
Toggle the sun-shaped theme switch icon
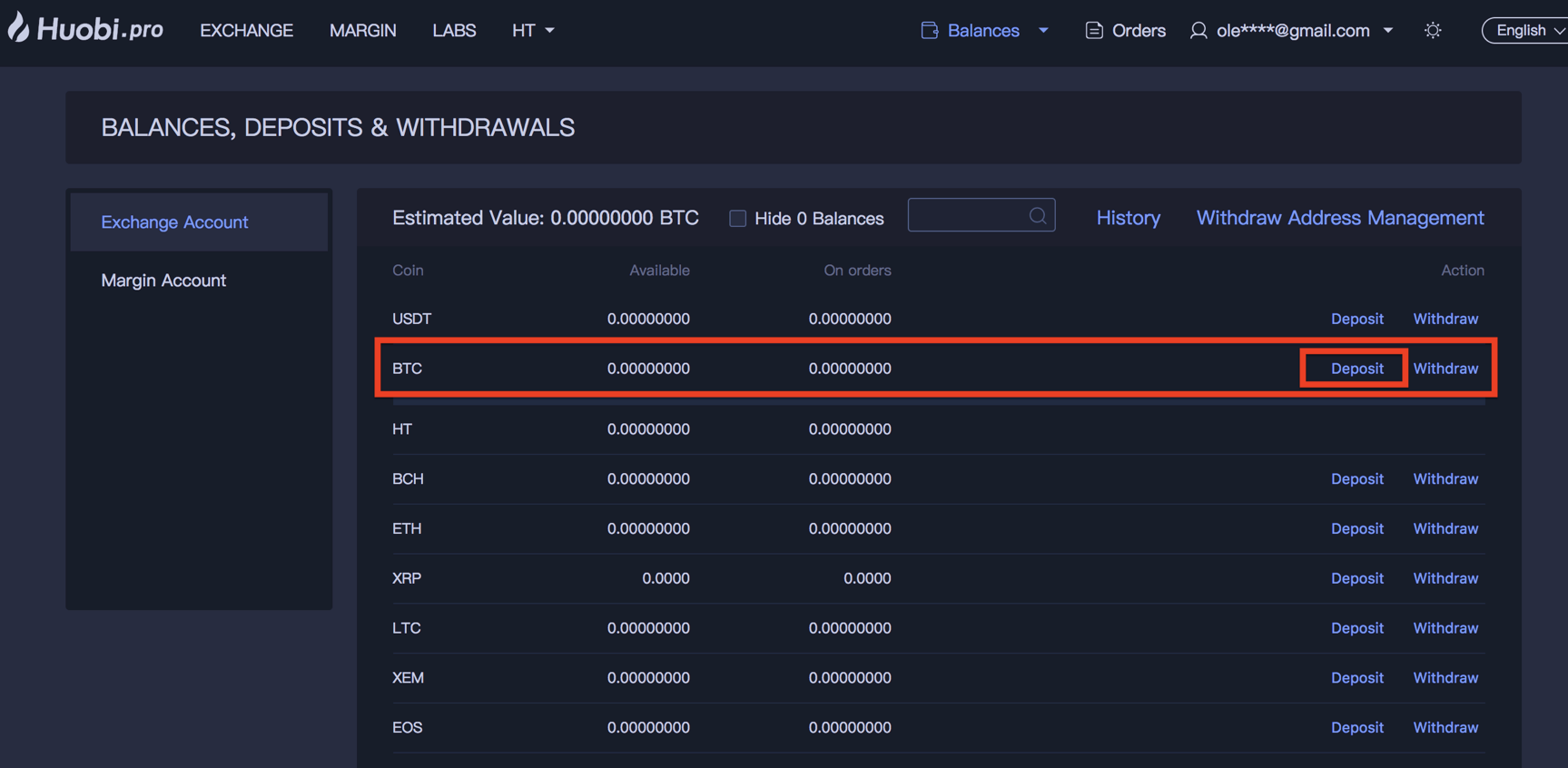click(x=1433, y=31)
